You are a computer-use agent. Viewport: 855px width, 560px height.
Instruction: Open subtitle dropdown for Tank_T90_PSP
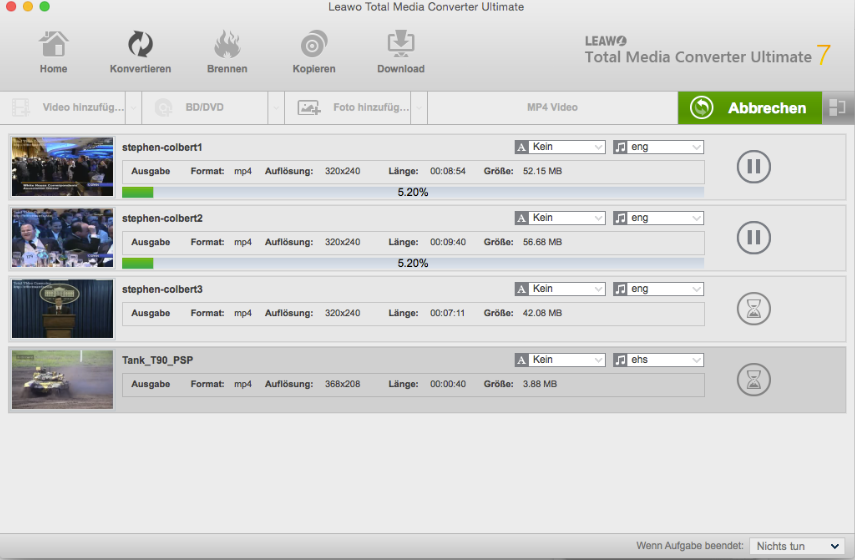[x=567, y=359]
